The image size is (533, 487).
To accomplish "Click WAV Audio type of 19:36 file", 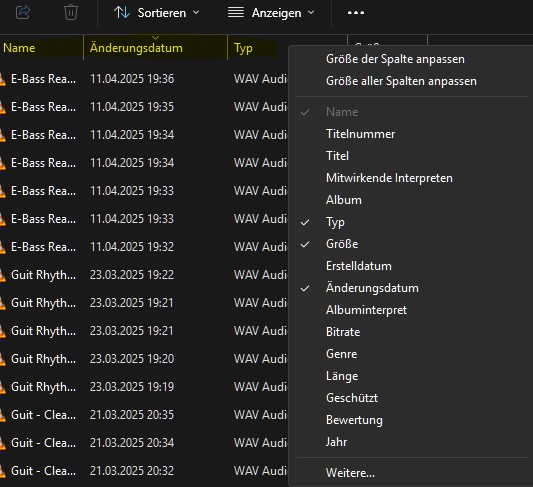I will coord(260,79).
